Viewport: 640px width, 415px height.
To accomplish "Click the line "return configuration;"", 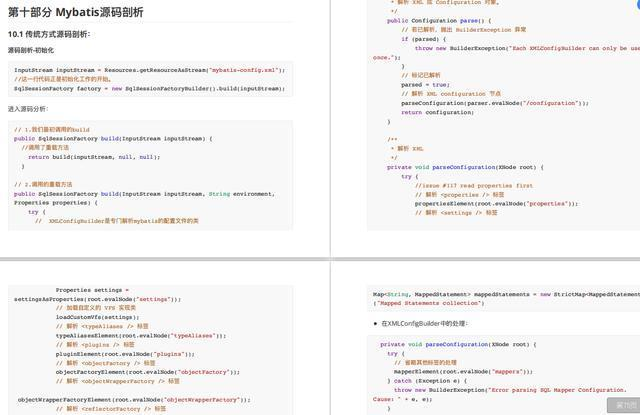I will (438, 112).
